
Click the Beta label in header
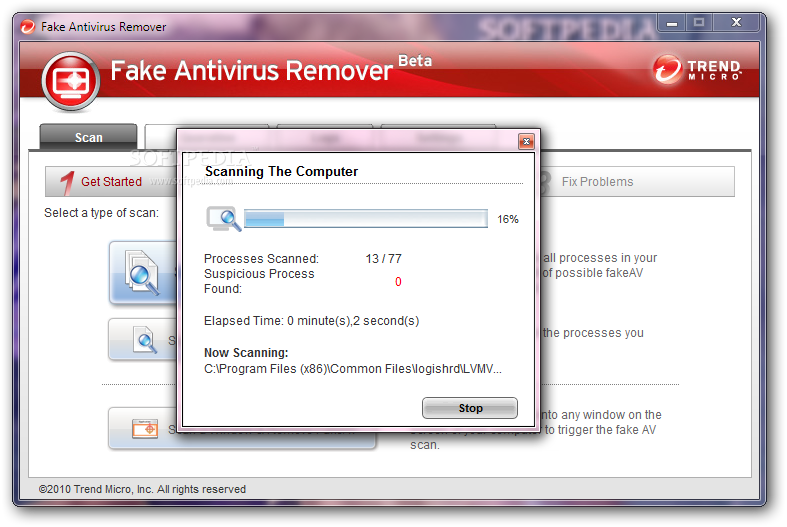pyautogui.click(x=415, y=61)
